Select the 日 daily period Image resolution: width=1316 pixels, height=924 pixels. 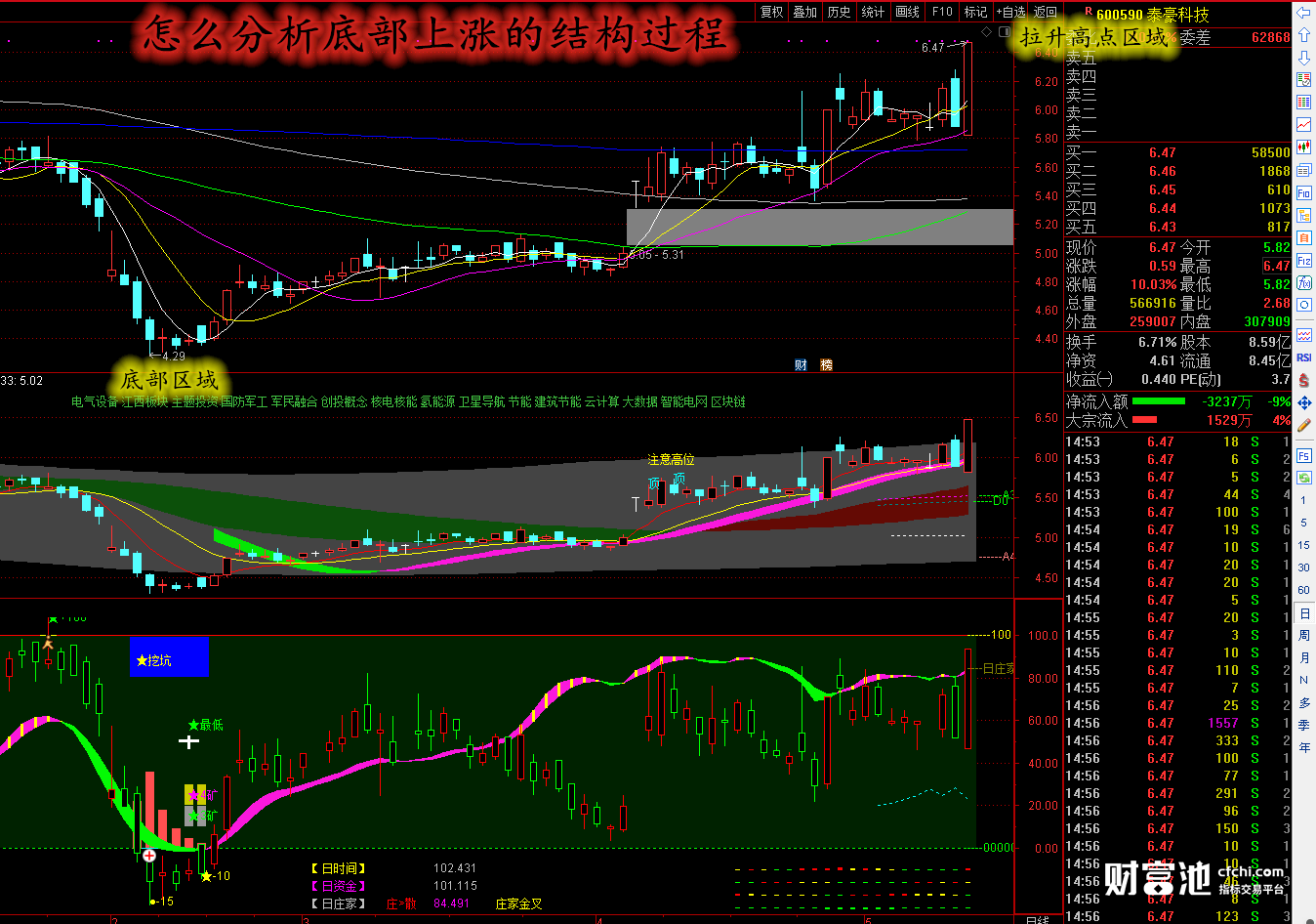[x=1304, y=613]
